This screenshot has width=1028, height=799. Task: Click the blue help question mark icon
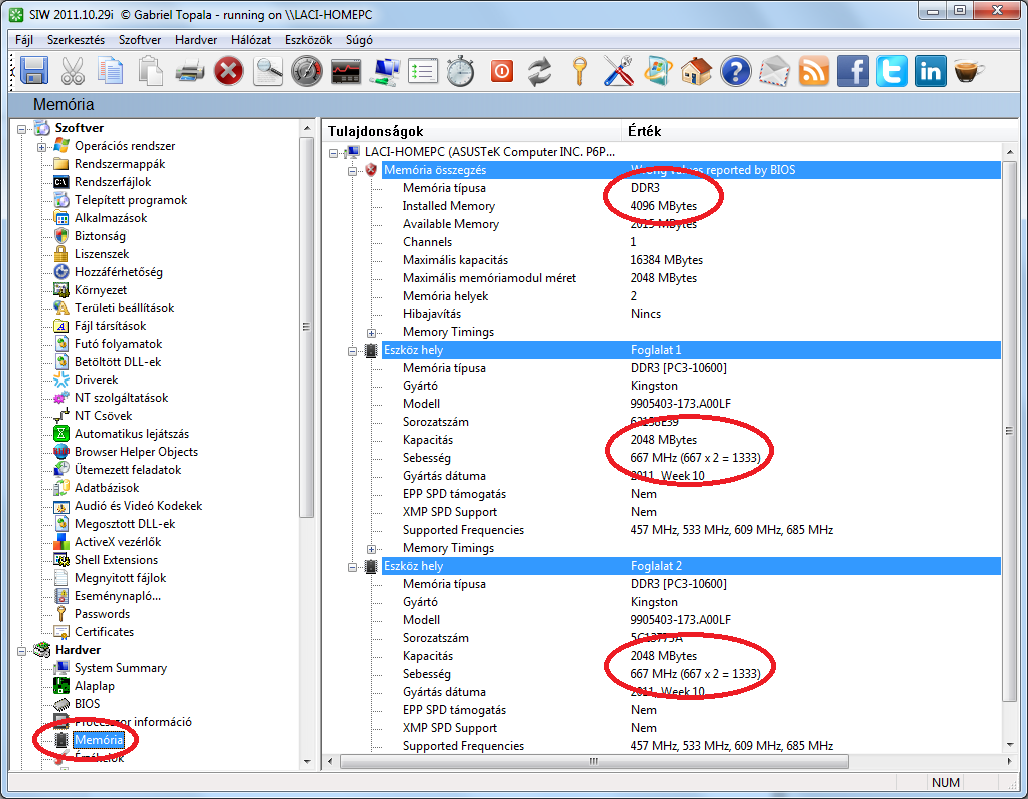click(736, 71)
